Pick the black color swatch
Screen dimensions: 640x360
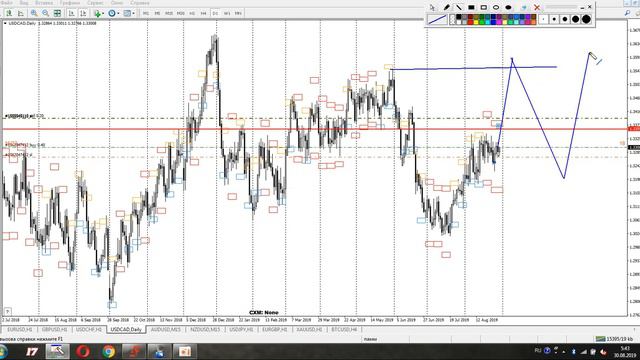tap(459, 17)
